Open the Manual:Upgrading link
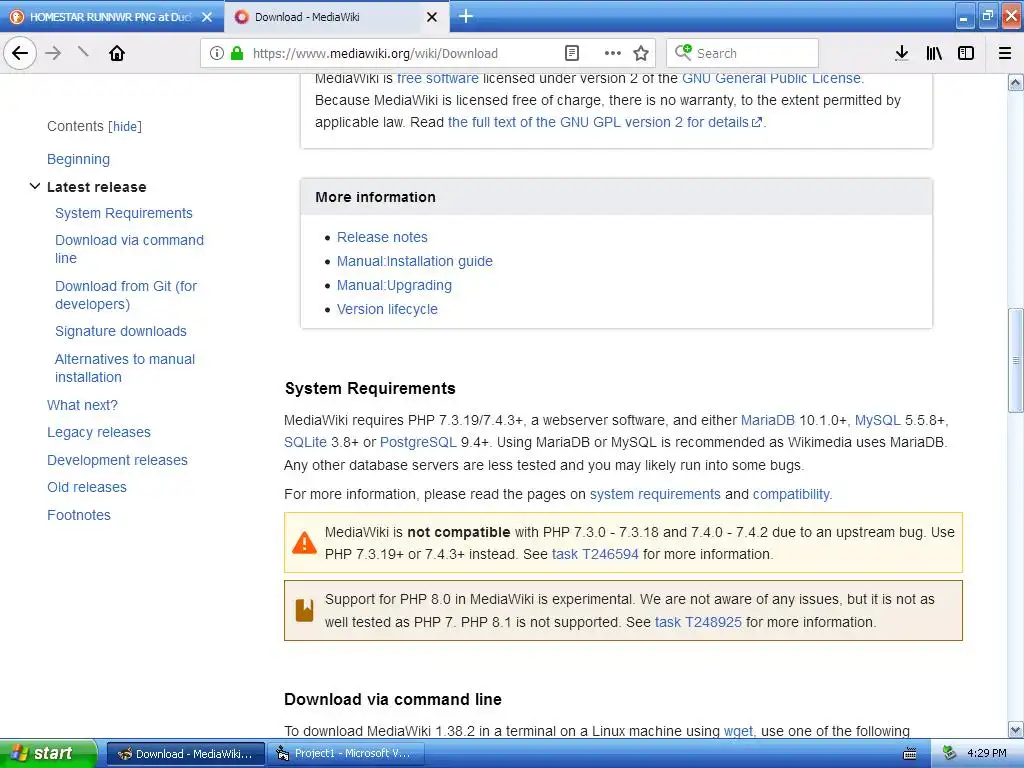Image resolution: width=1024 pixels, height=768 pixels. point(394,285)
